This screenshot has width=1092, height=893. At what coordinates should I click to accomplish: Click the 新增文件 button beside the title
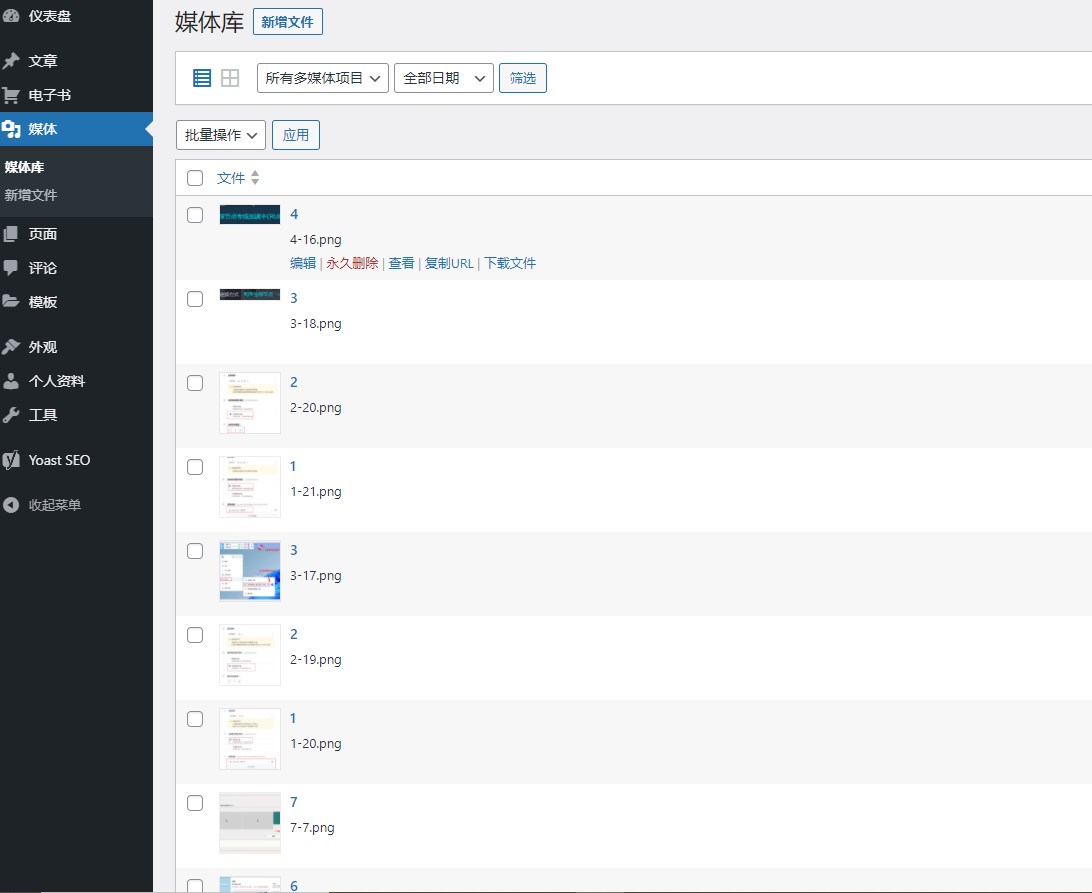point(288,22)
